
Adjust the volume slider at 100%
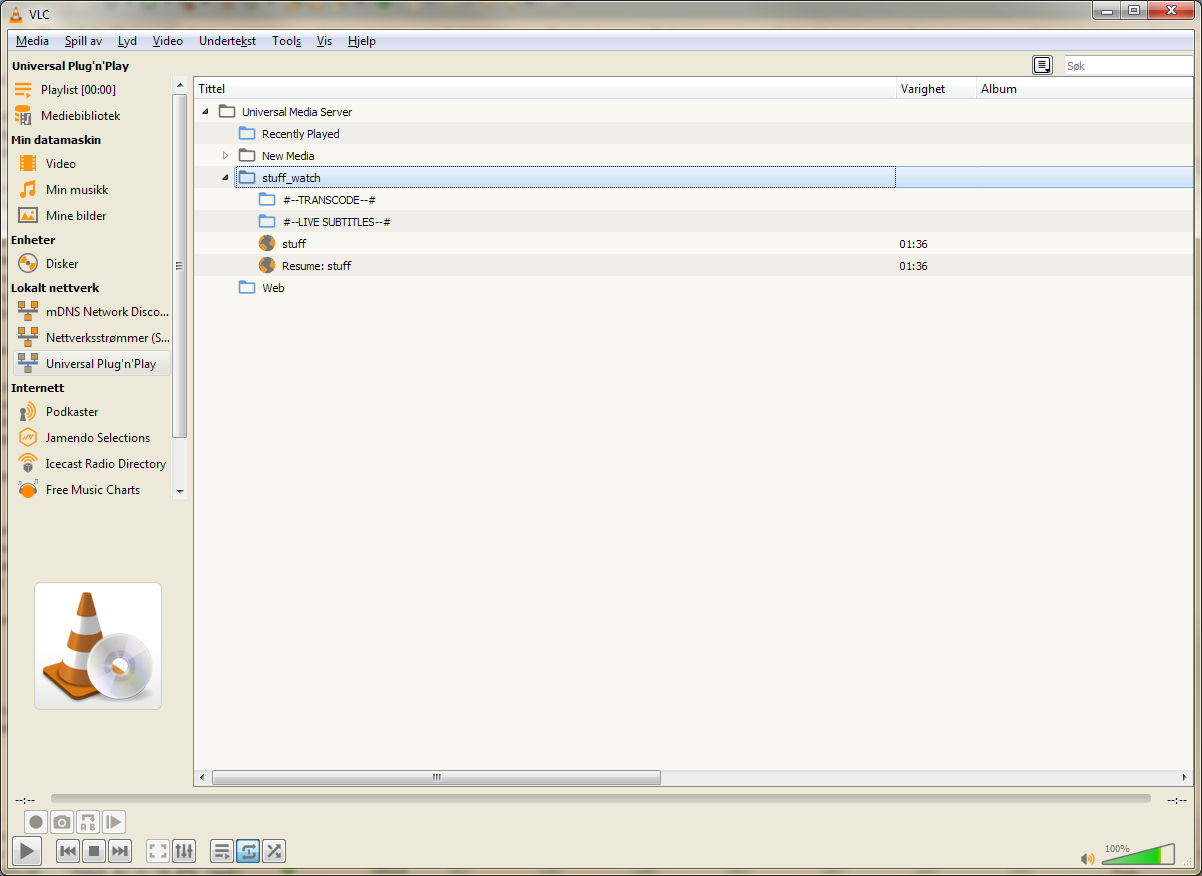pos(1138,854)
